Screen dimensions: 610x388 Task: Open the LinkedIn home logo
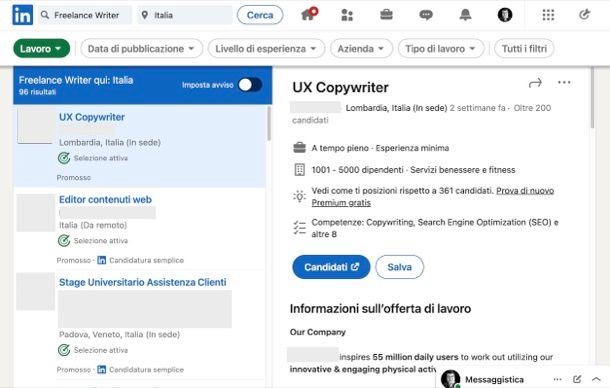tap(23, 15)
